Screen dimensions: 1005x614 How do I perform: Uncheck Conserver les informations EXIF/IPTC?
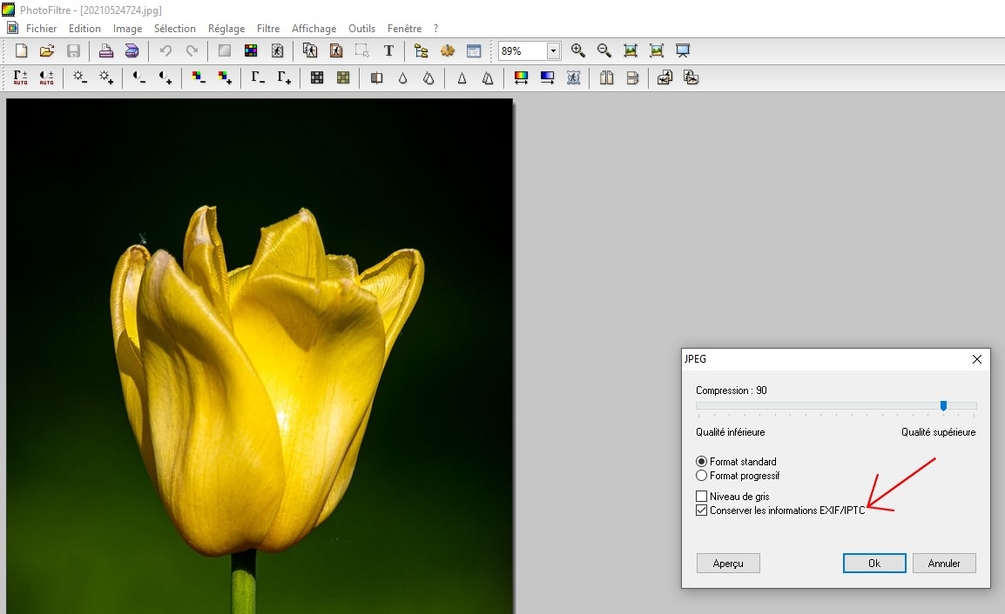(x=701, y=510)
